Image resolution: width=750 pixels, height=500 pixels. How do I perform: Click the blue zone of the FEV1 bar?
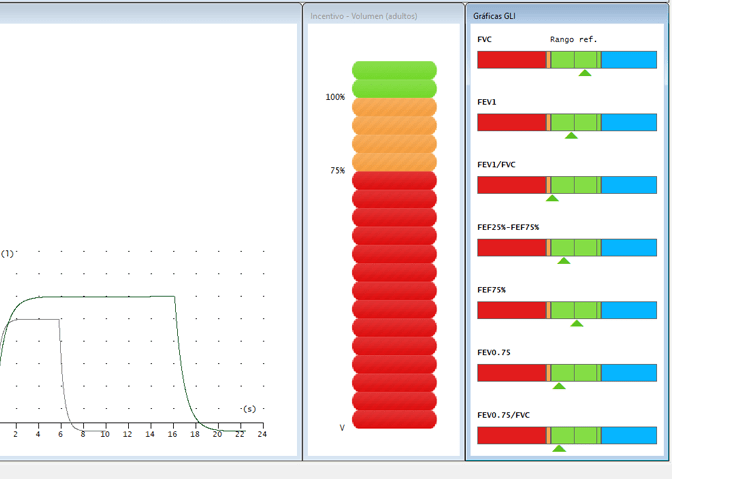tap(628, 122)
